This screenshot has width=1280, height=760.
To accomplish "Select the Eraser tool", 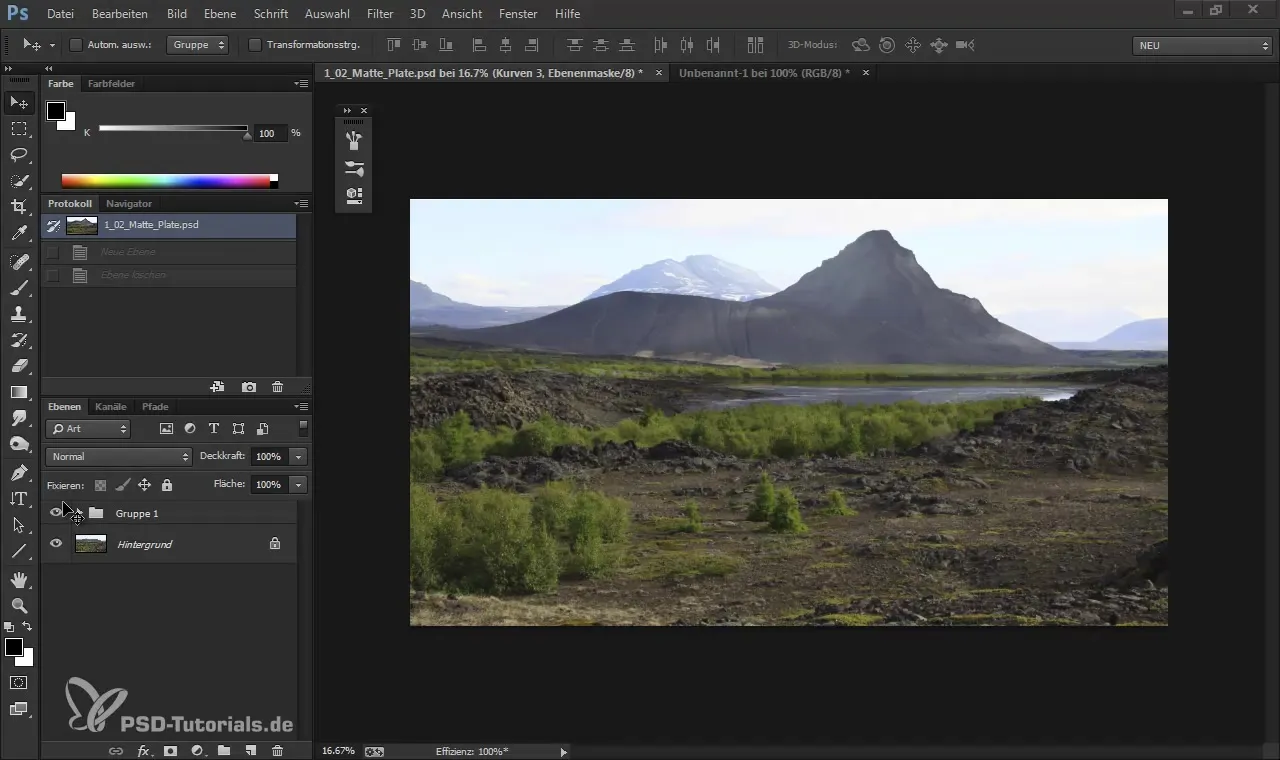I will click(x=19, y=366).
